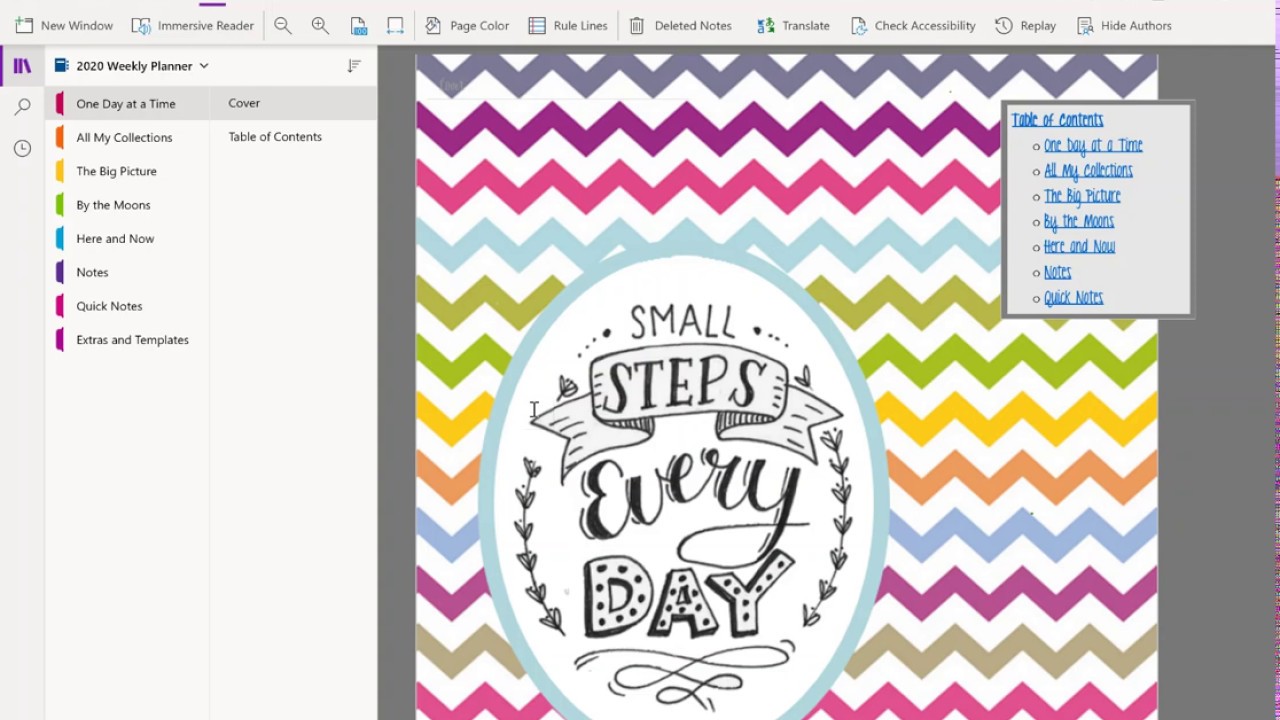Viewport: 1280px width, 720px height.
Task: Open the By the Moons section
Action: (x=127, y=205)
